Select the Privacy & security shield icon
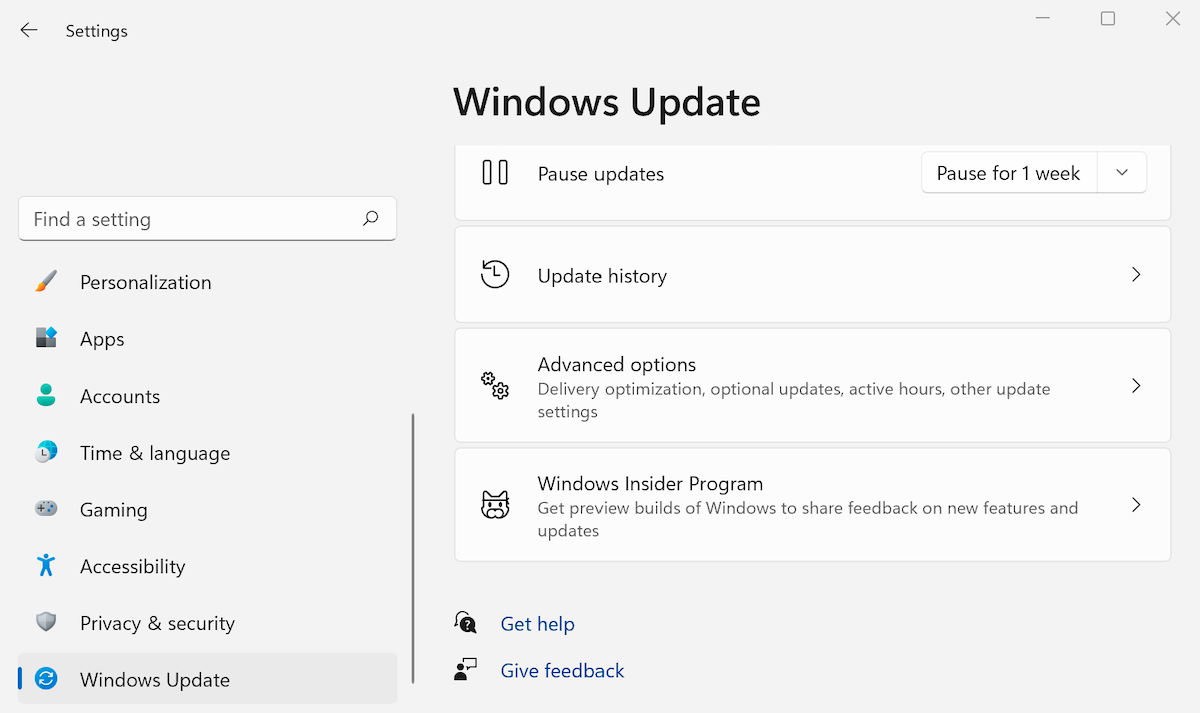 [46, 622]
